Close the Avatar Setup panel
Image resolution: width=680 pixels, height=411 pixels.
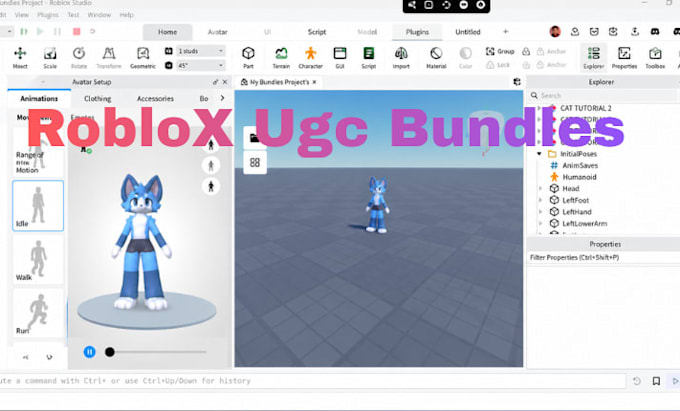(225, 82)
